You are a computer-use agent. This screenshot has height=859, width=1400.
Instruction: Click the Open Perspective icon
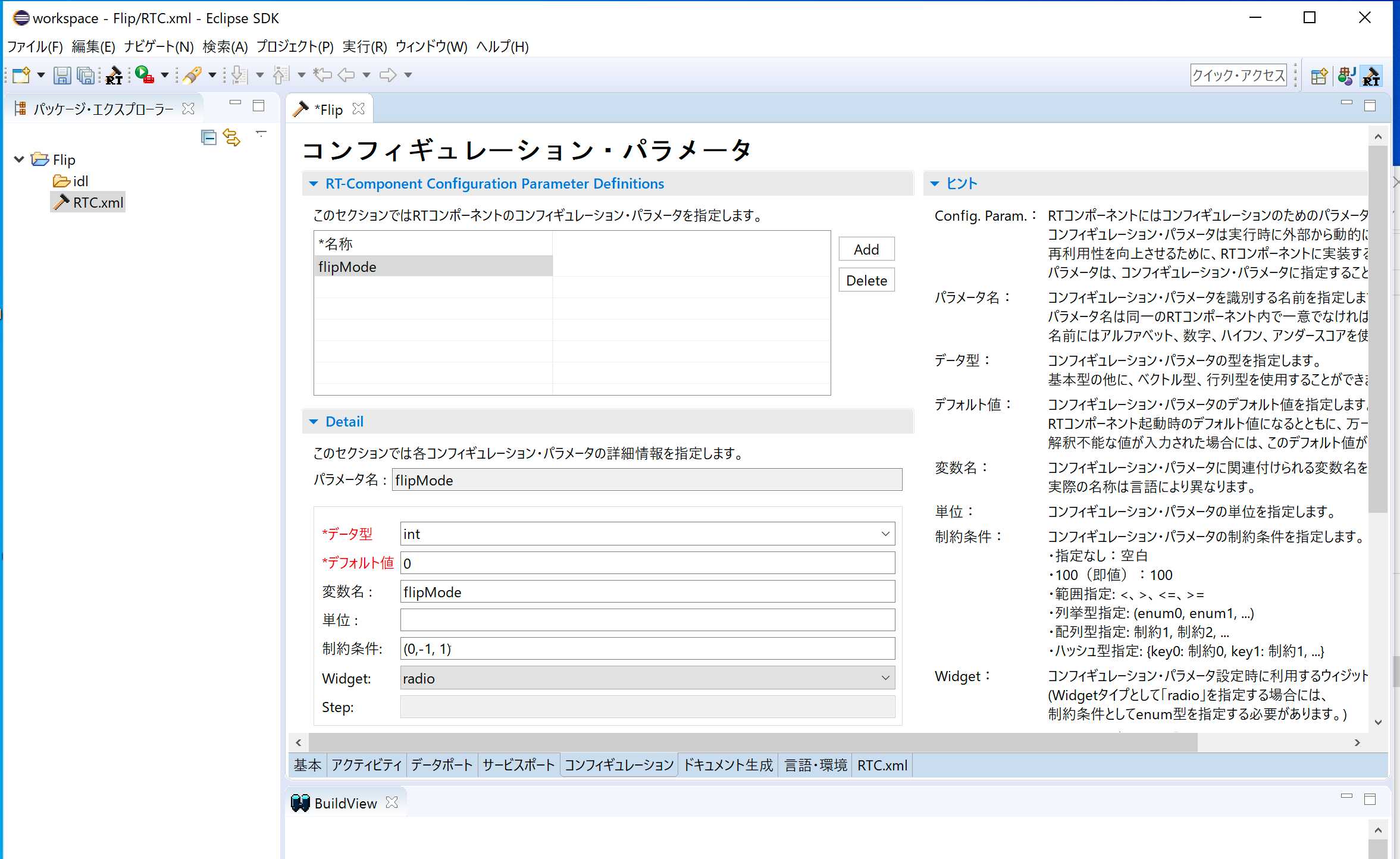click(x=1318, y=76)
